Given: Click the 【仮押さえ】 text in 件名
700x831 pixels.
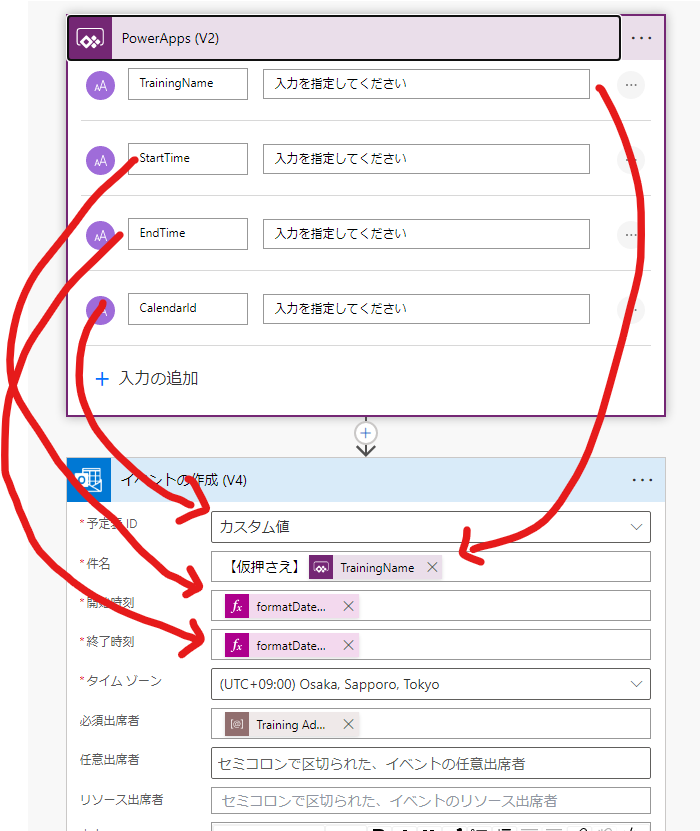Looking at the screenshot, I should coord(264,567).
